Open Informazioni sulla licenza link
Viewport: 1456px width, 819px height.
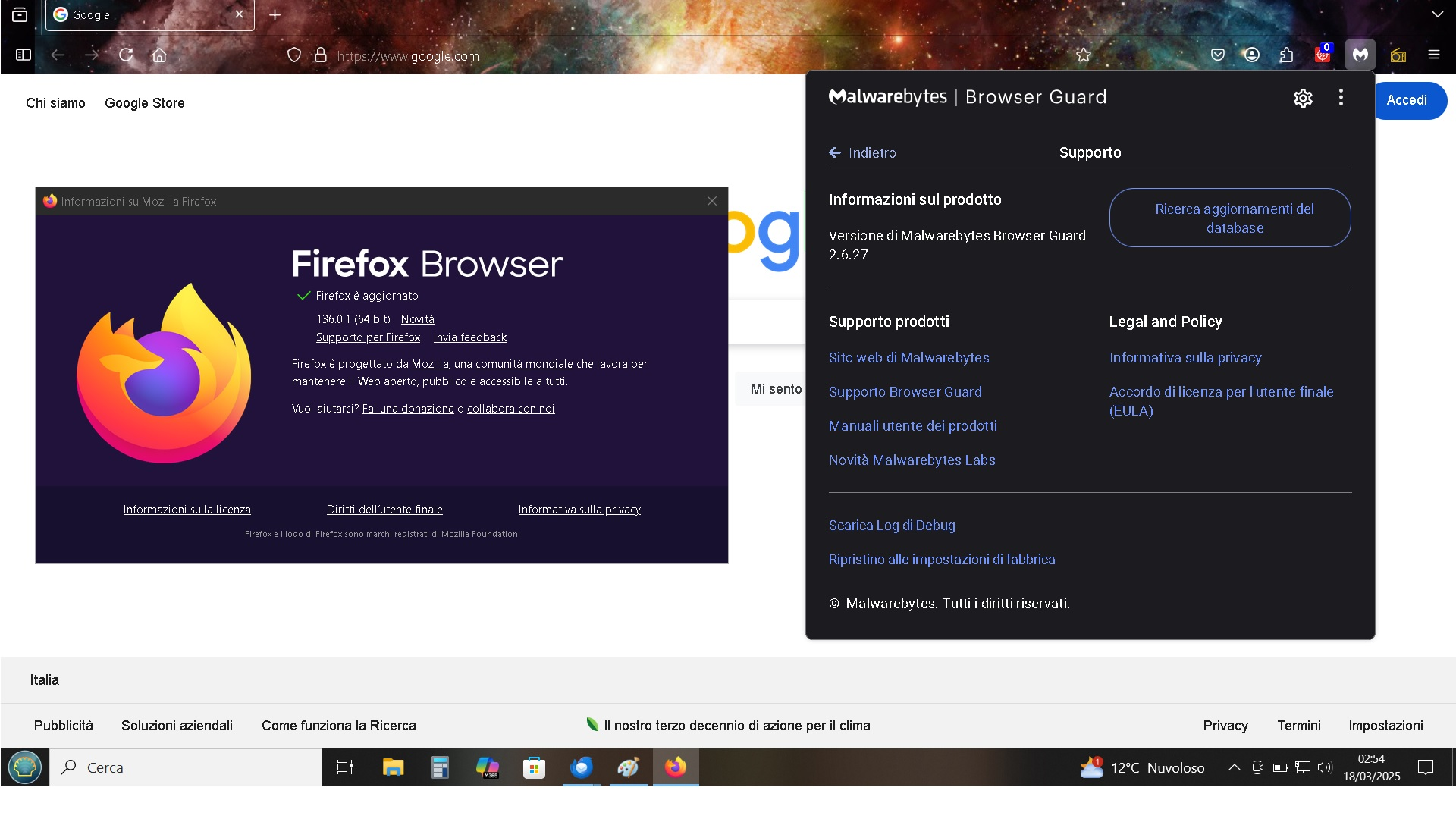coord(187,509)
